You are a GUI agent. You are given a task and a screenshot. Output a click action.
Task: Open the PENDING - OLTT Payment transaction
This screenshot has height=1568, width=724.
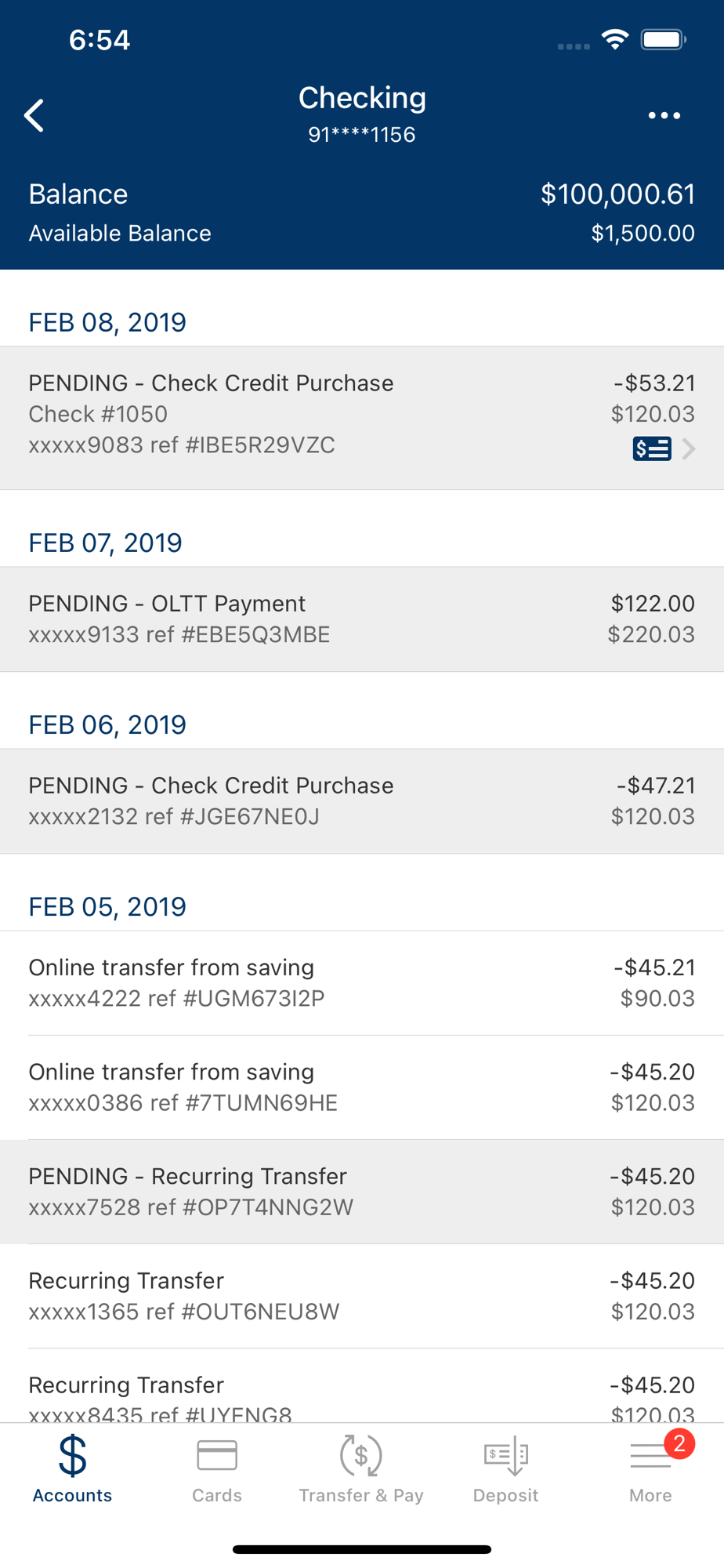pyautogui.click(x=360, y=619)
